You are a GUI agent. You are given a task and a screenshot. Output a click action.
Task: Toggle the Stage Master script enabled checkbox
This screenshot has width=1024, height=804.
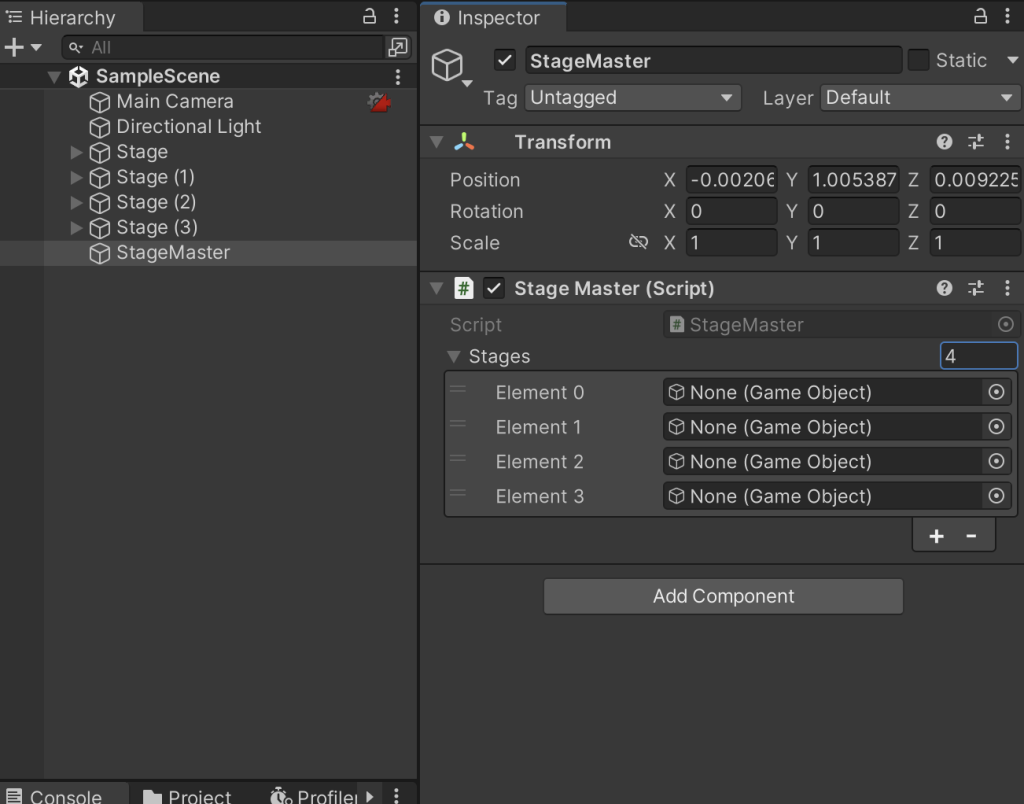point(494,288)
